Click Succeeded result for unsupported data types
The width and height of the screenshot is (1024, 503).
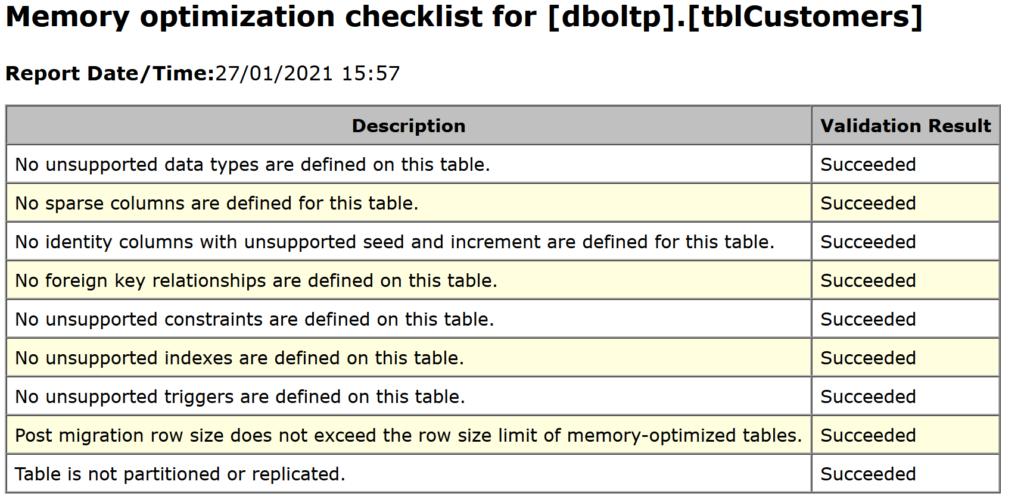pyautogui.click(x=868, y=165)
